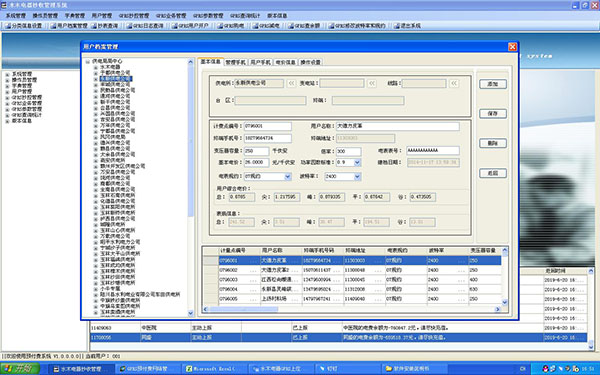
Task: Click the 抄表查询 toolbar icon
Action: (104, 26)
